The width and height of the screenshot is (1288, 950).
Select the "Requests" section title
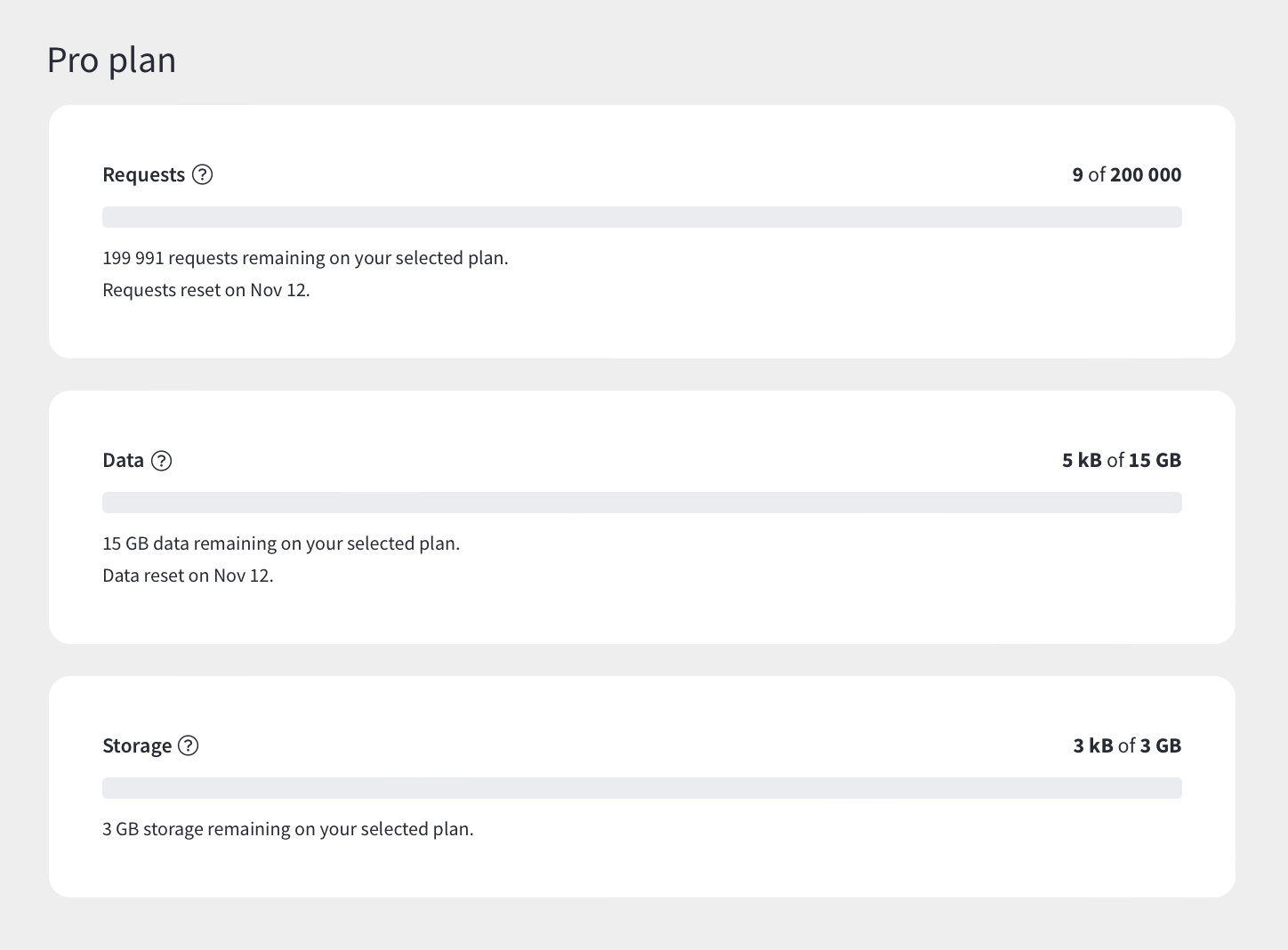(x=143, y=175)
